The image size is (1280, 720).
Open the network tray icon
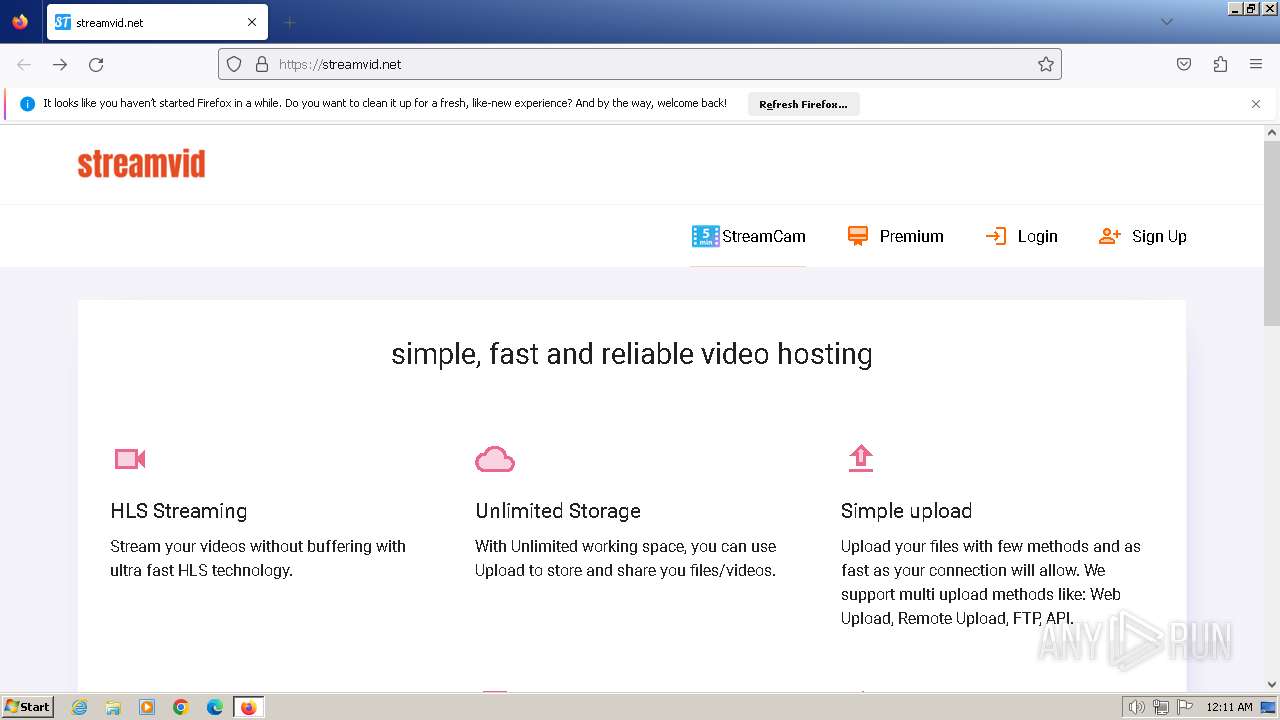1161,707
